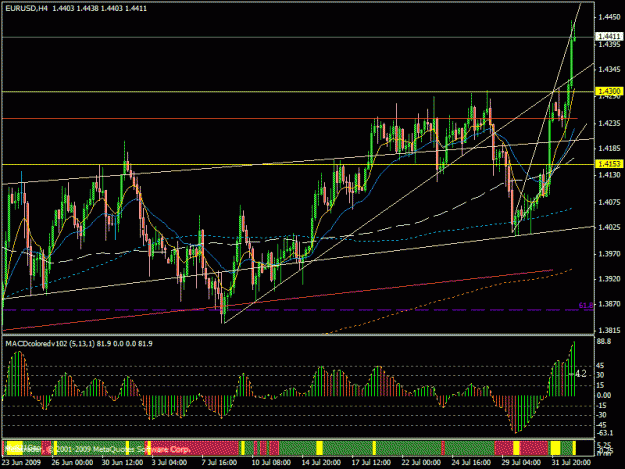Click the 1.4025 price axis value
This screenshot has height=469, width=625.
(x=609, y=227)
